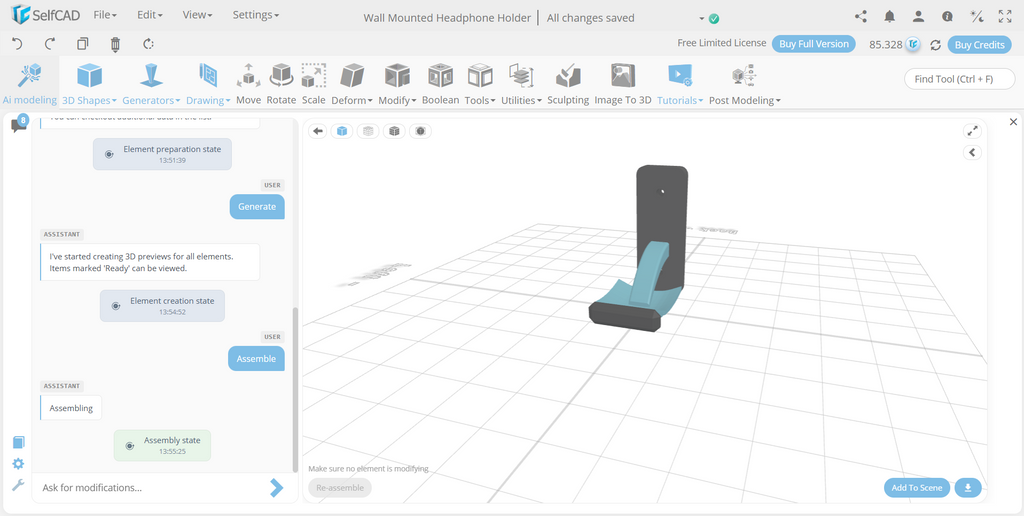Open the Drawing dropdown

tap(208, 84)
